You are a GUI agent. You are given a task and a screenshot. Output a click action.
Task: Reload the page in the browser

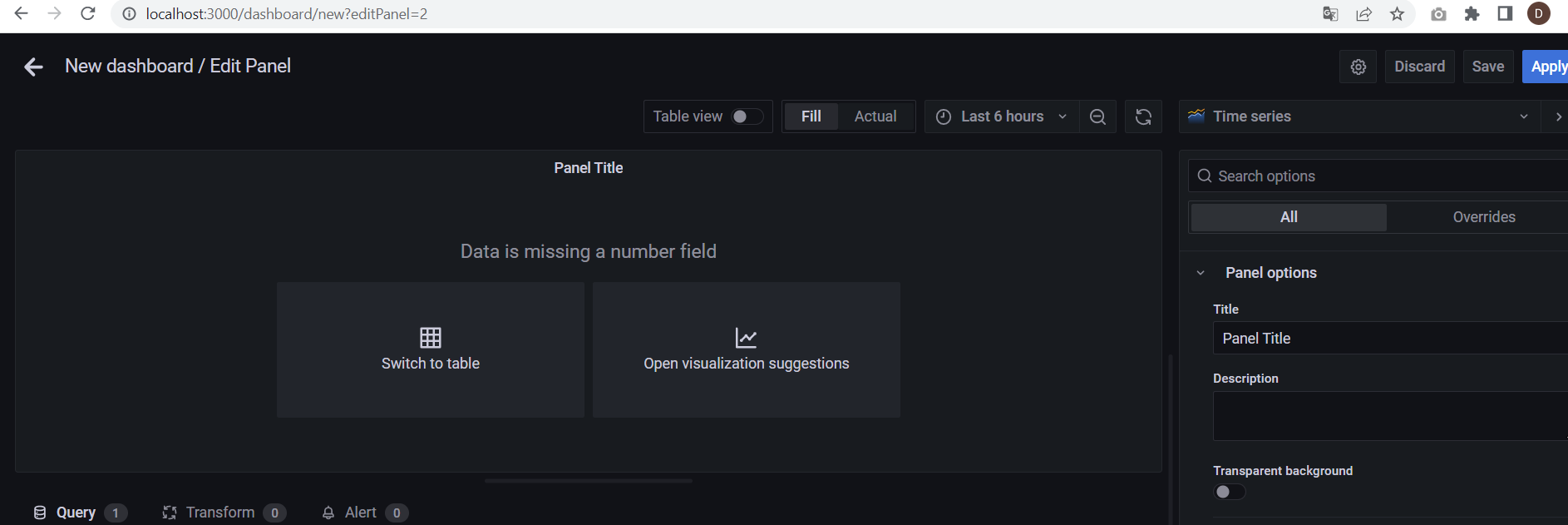point(87,14)
